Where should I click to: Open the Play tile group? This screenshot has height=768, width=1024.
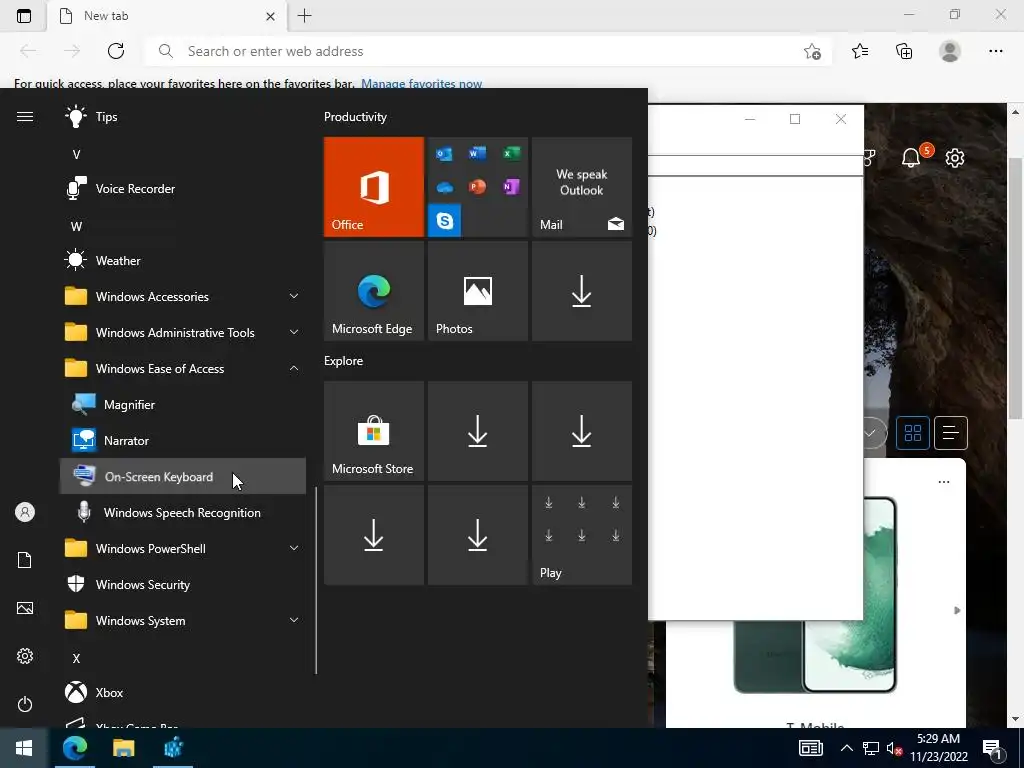[x=582, y=535]
